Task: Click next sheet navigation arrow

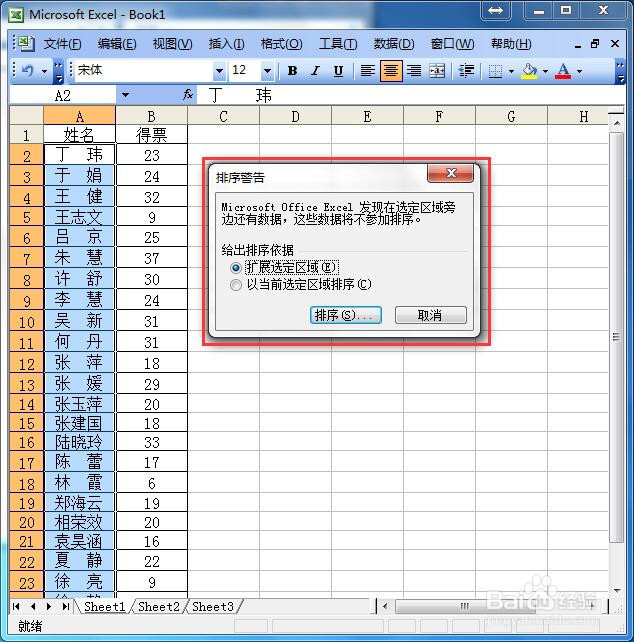Action: (49, 606)
